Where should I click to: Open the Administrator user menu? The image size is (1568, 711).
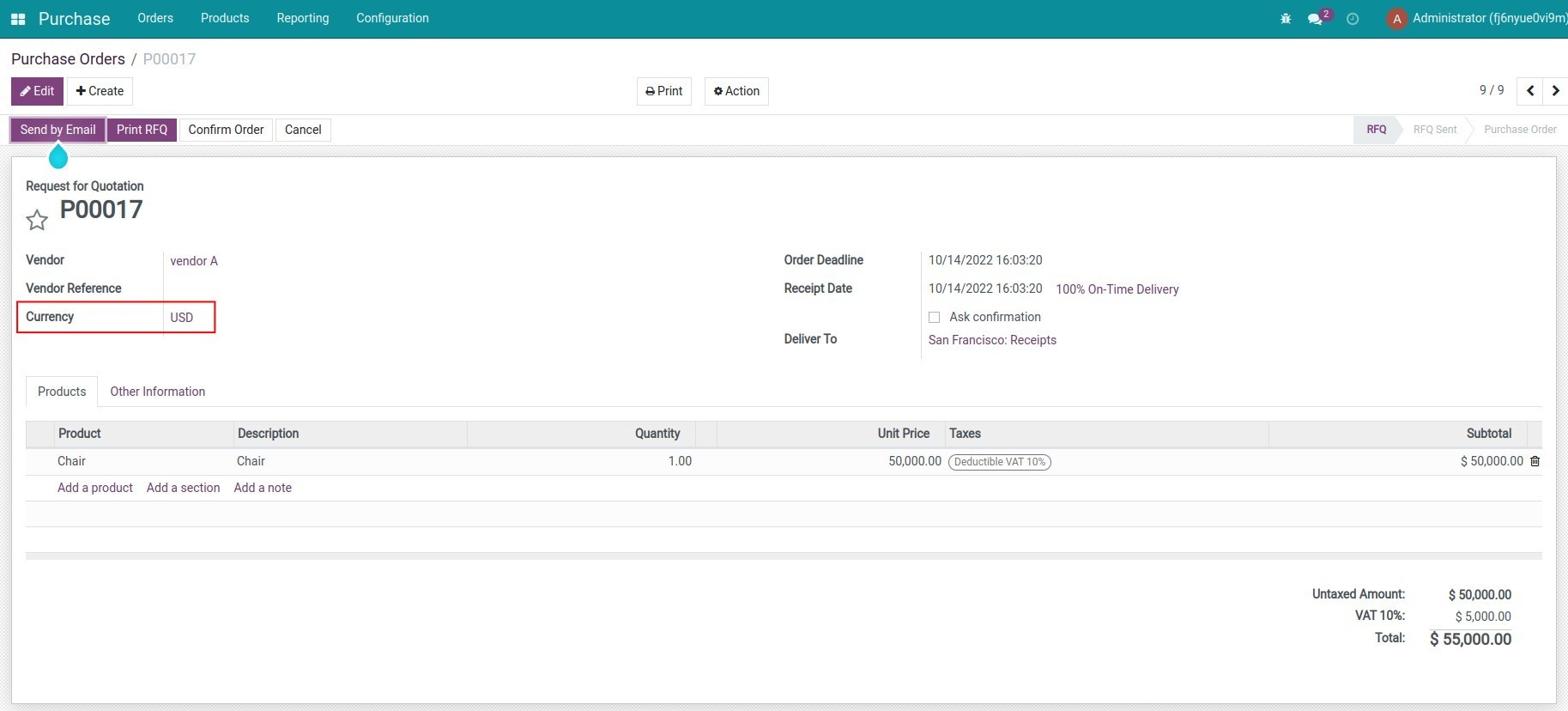tap(1477, 19)
